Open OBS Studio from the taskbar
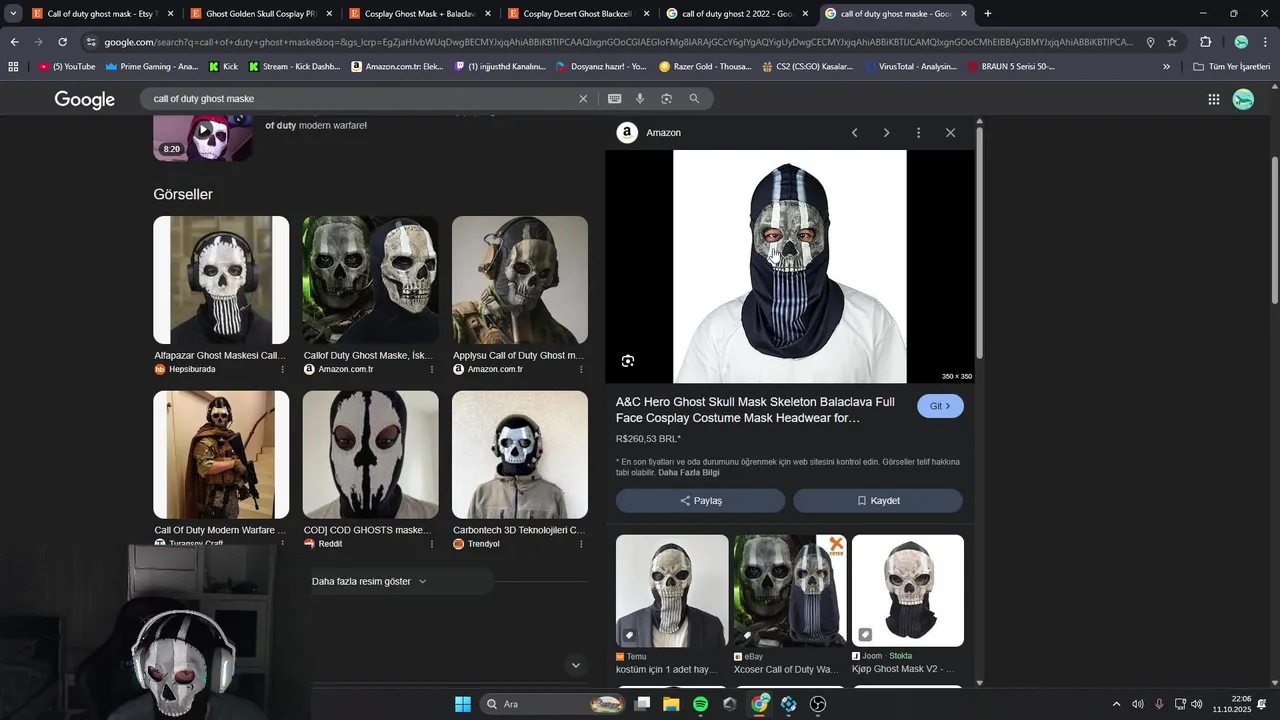1280x720 pixels. pyautogui.click(x=818, y=704)
